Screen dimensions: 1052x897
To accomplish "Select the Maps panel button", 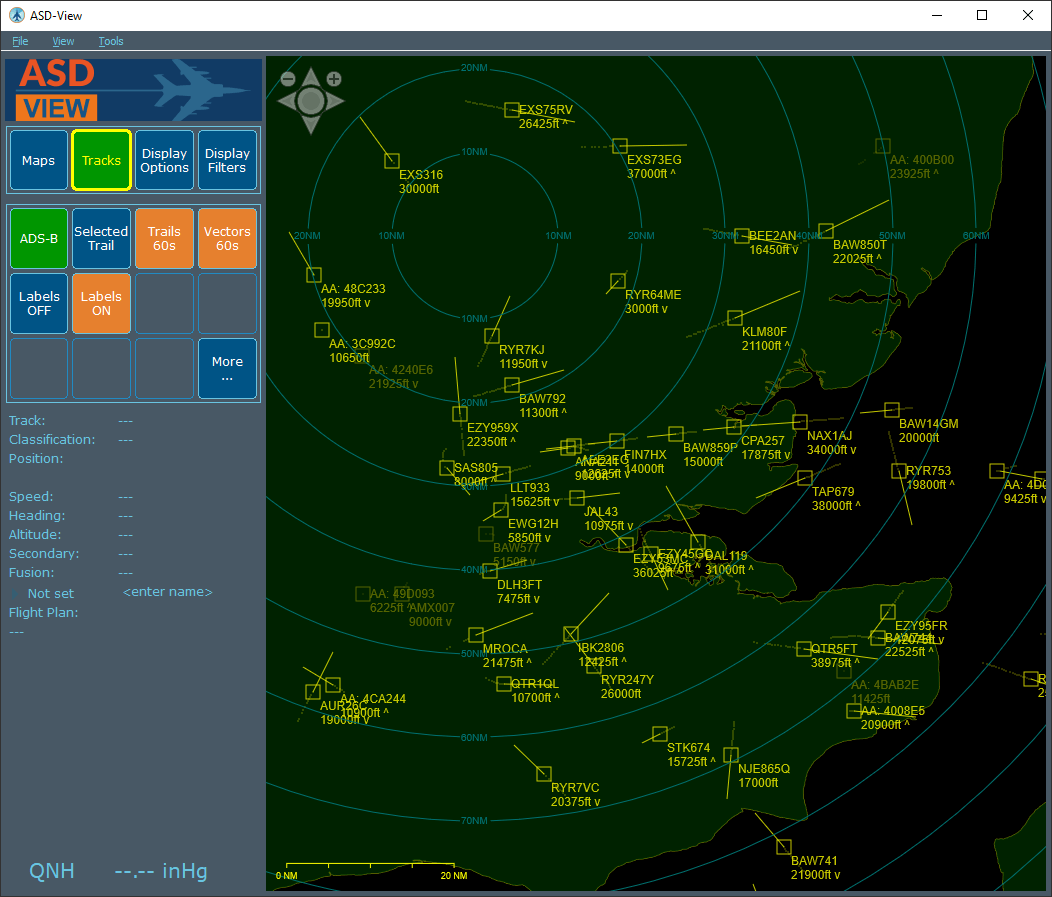I will click(x=38, y=160).
